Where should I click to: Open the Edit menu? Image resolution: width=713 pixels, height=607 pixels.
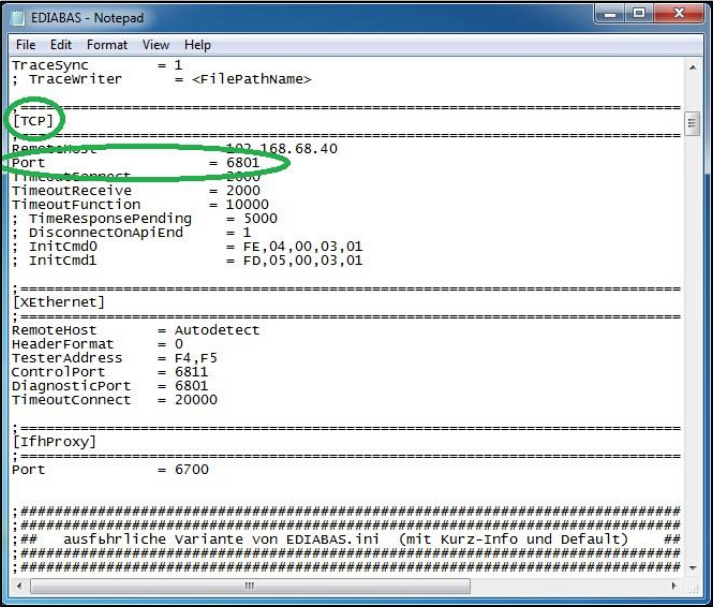click(x=61, y=45)
